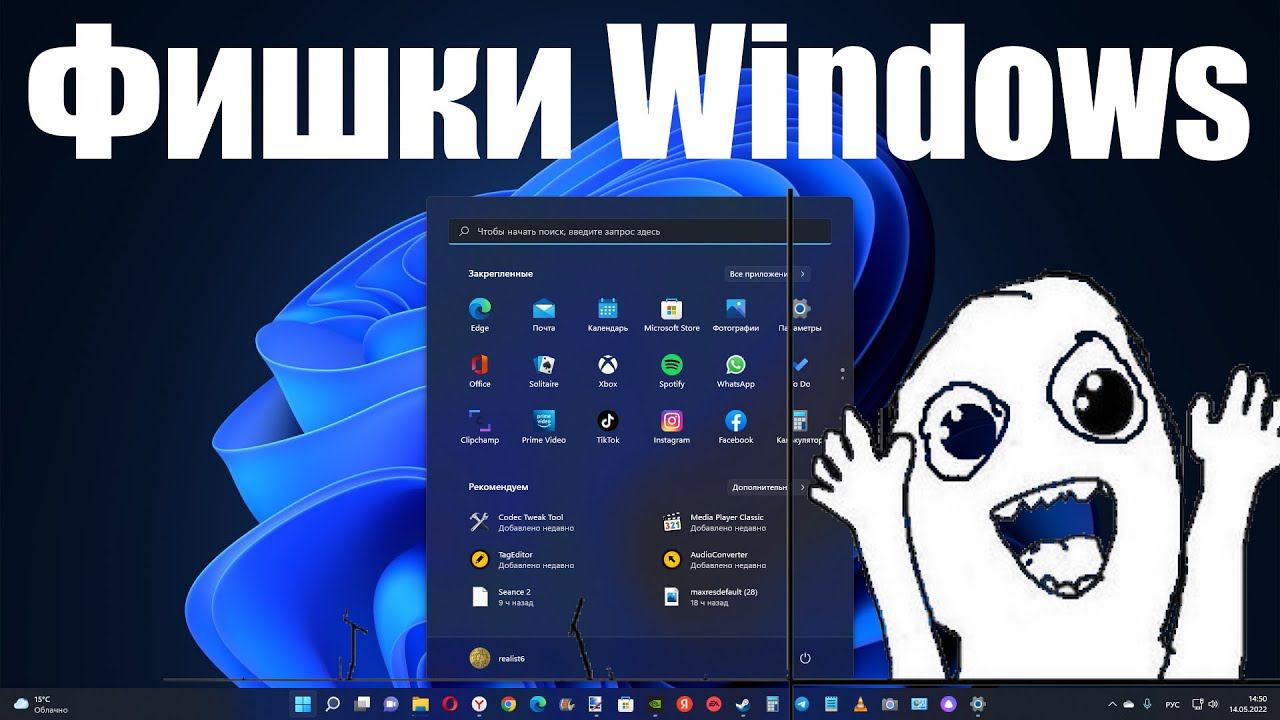Open the EA app on taskbar
The width and height of the screenshot is (1280, 720).
coord(714,703)
